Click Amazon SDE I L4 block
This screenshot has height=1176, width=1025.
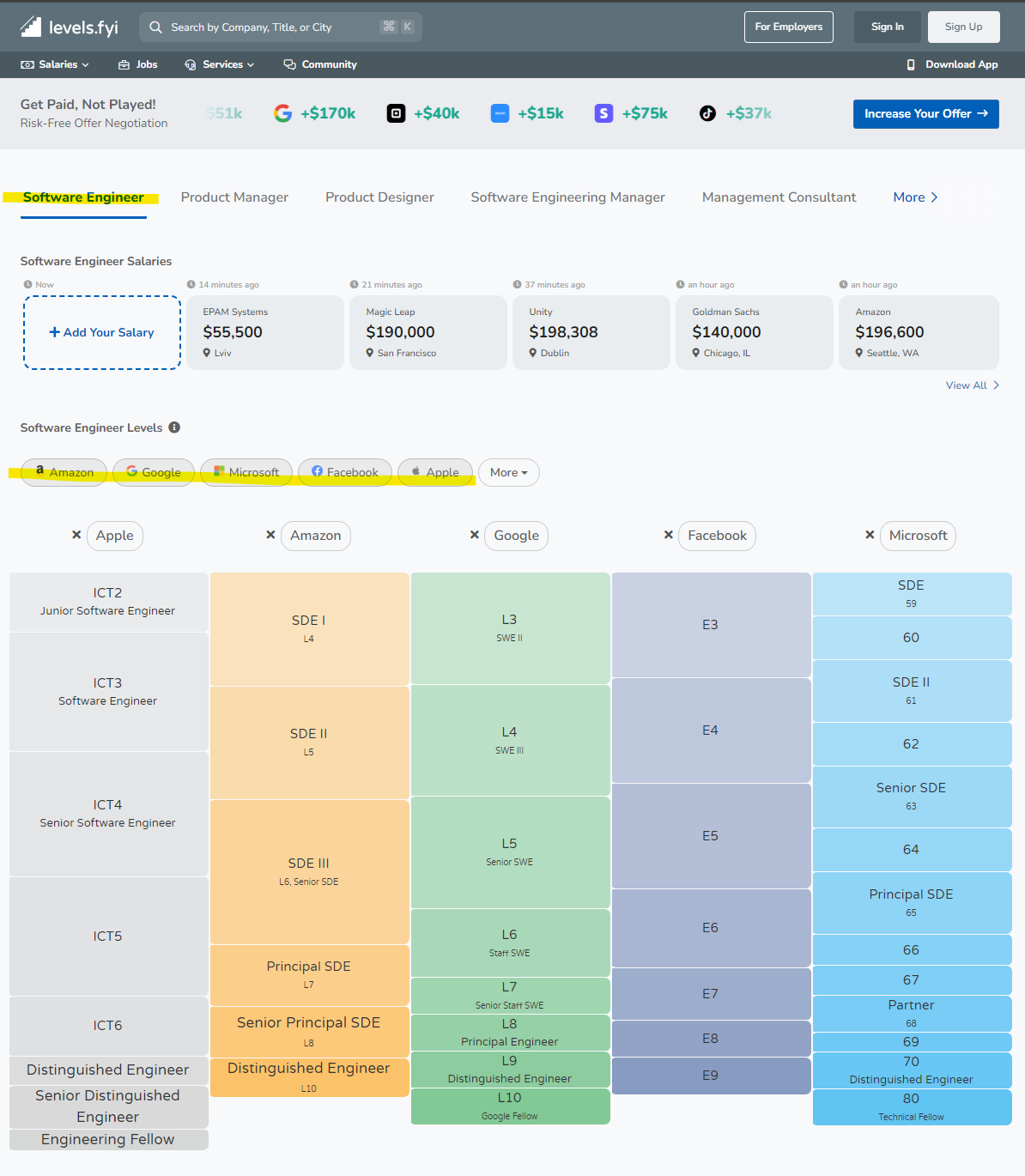tap(310, 629)
